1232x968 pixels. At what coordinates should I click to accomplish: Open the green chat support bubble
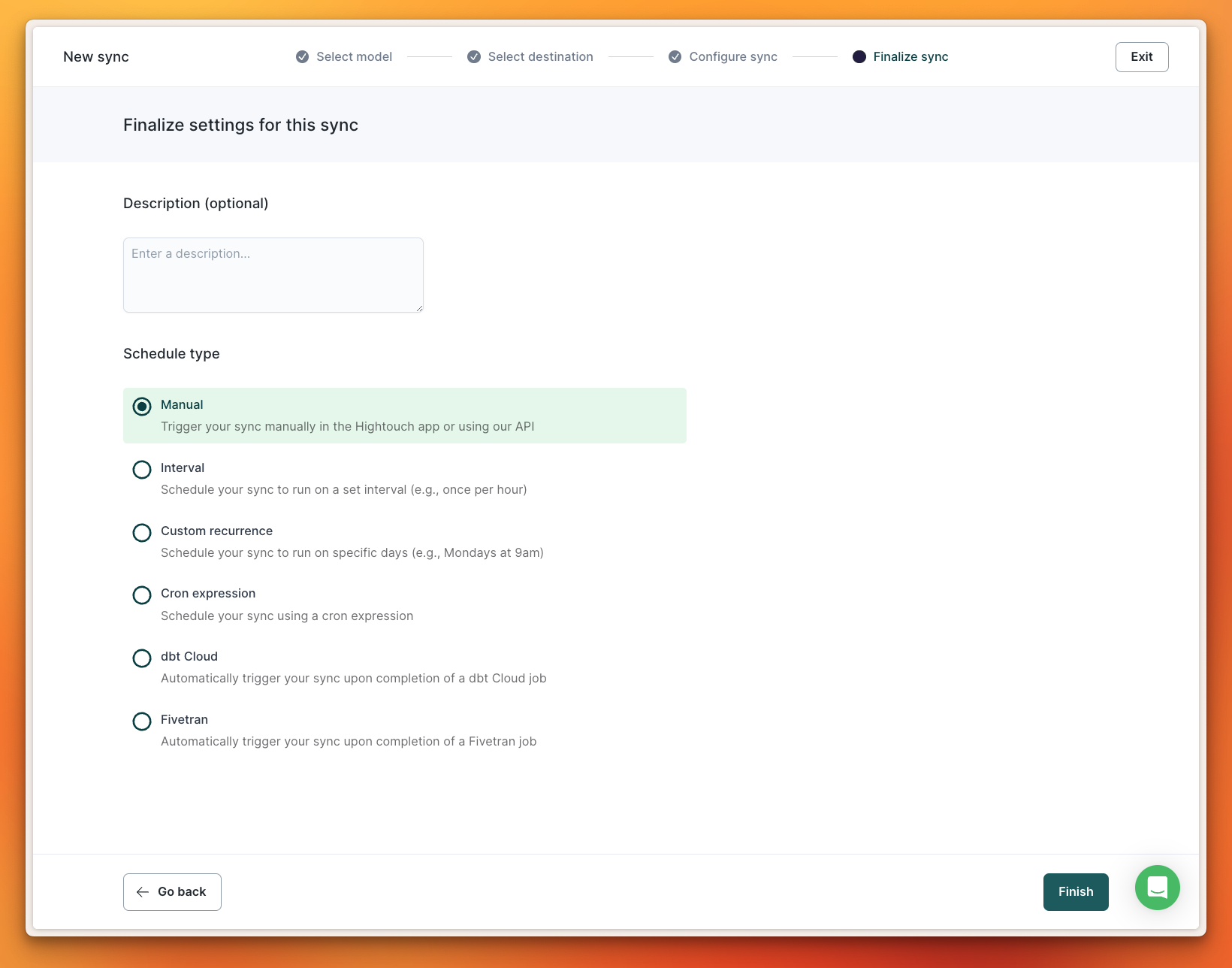pos(1157,888)
